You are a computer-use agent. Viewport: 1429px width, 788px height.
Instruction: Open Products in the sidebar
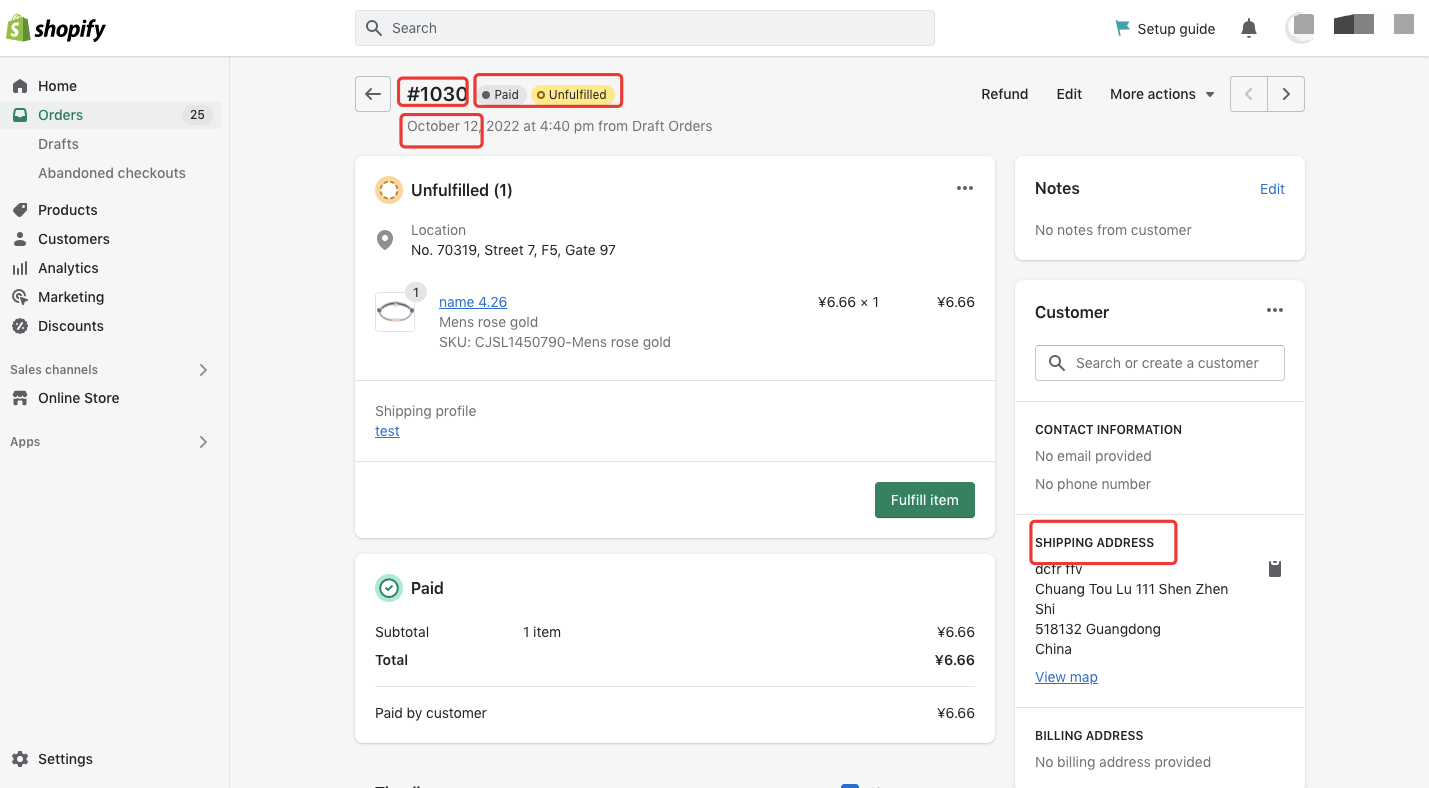coord(67,210)
